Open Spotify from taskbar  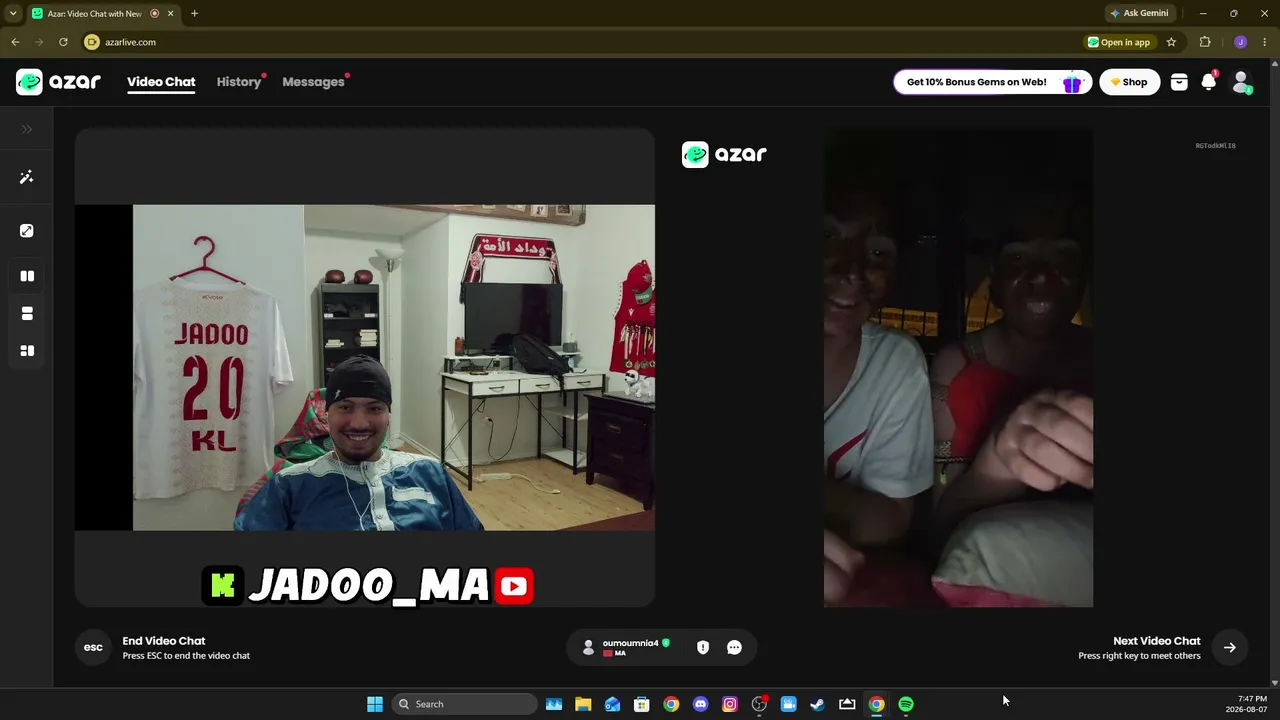coord(906,704)
